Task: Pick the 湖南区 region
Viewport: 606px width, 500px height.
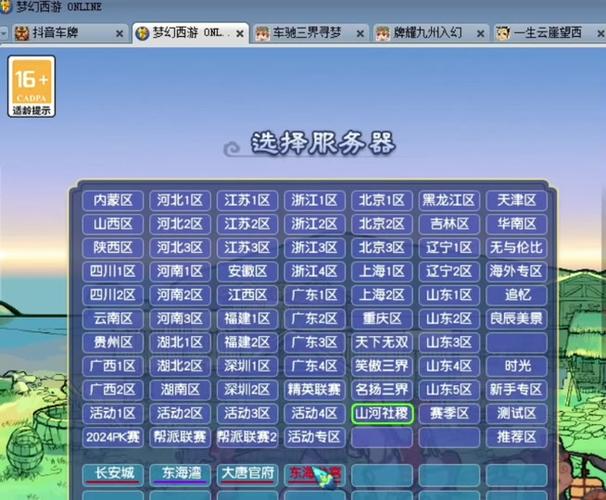Action: 180,389
